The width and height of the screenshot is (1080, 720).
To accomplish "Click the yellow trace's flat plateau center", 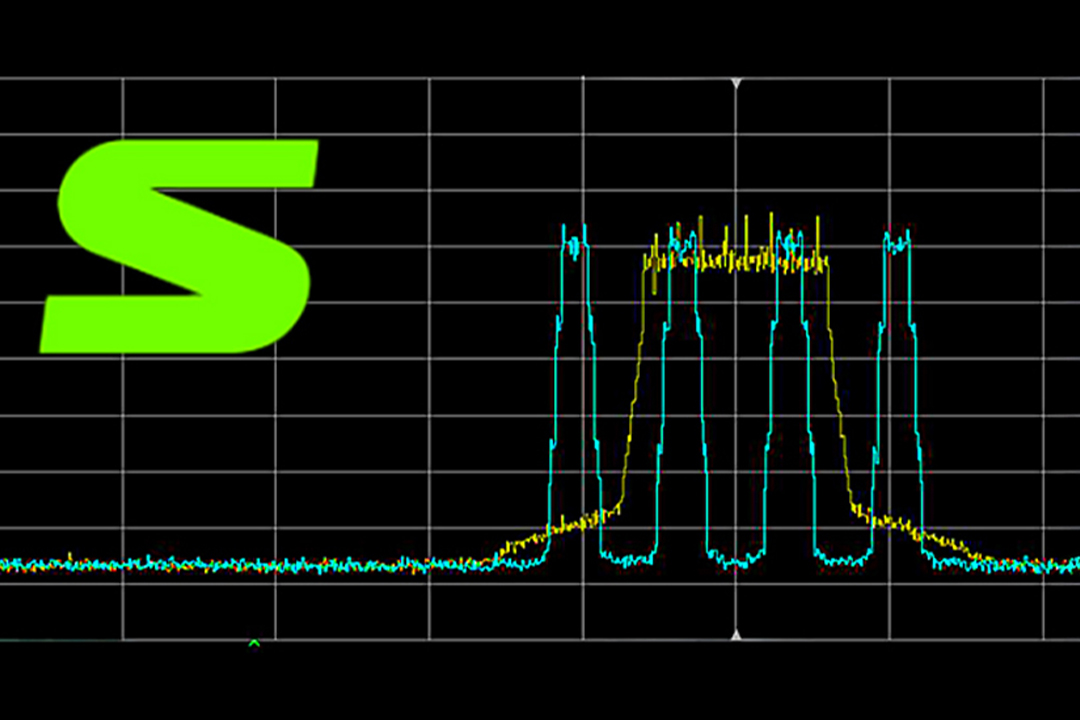I will (736, 262).
